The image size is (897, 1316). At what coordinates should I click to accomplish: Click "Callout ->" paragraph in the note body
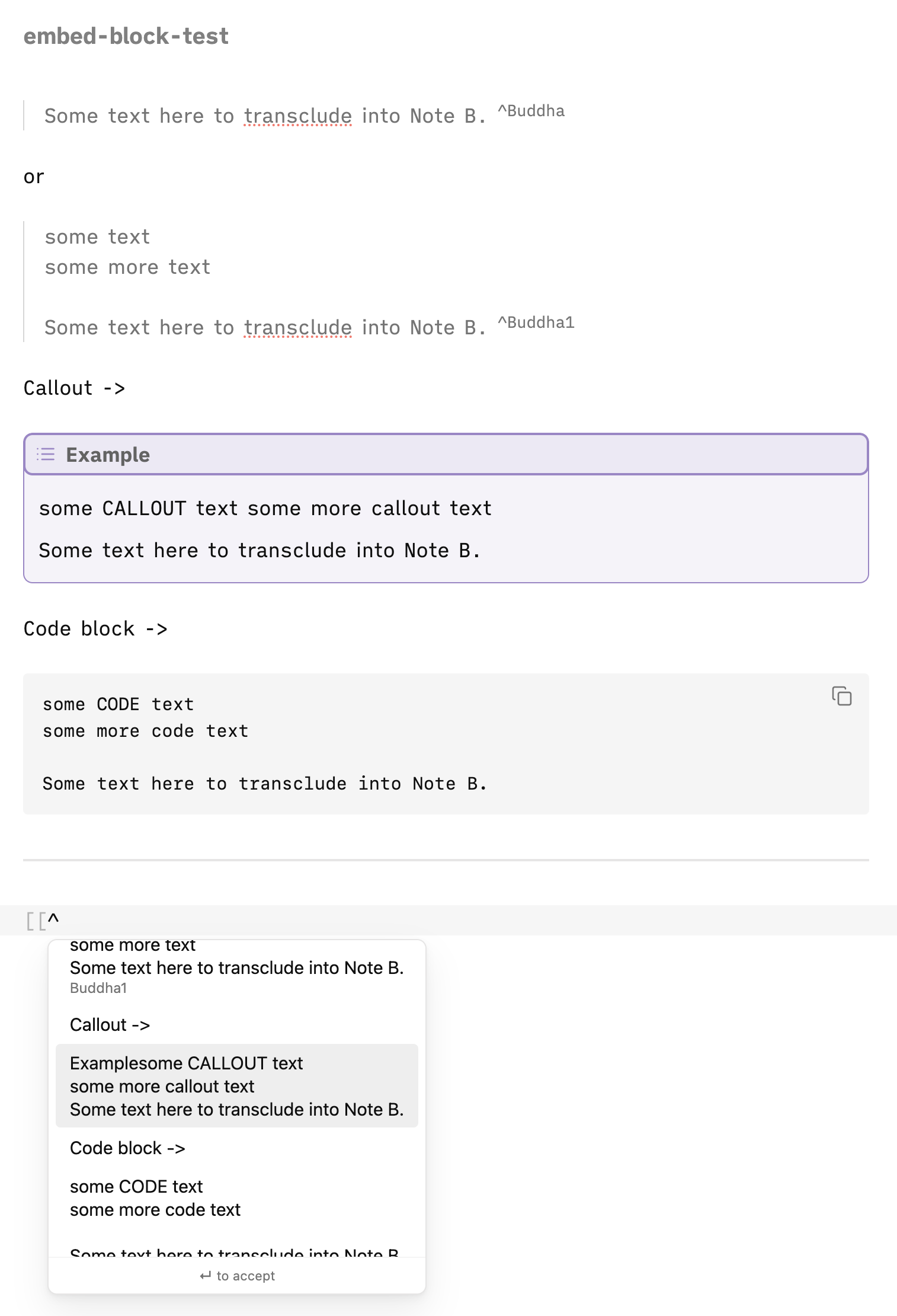tap(74, 388)
